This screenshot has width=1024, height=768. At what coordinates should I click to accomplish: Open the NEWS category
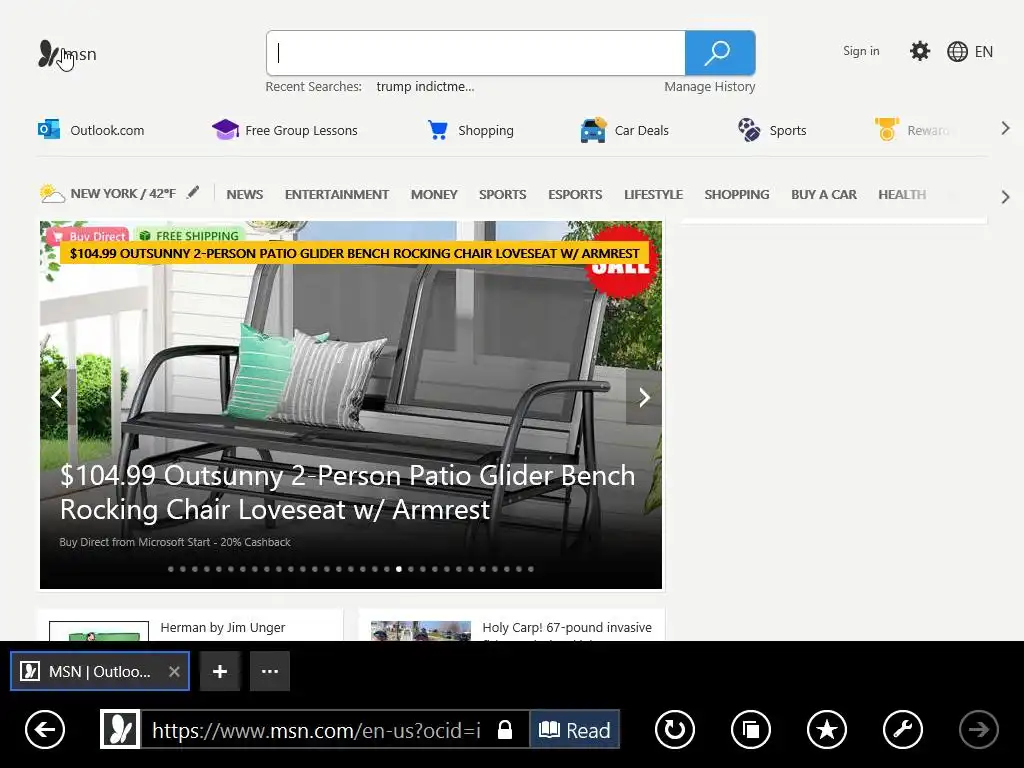[x=245, y=195]
